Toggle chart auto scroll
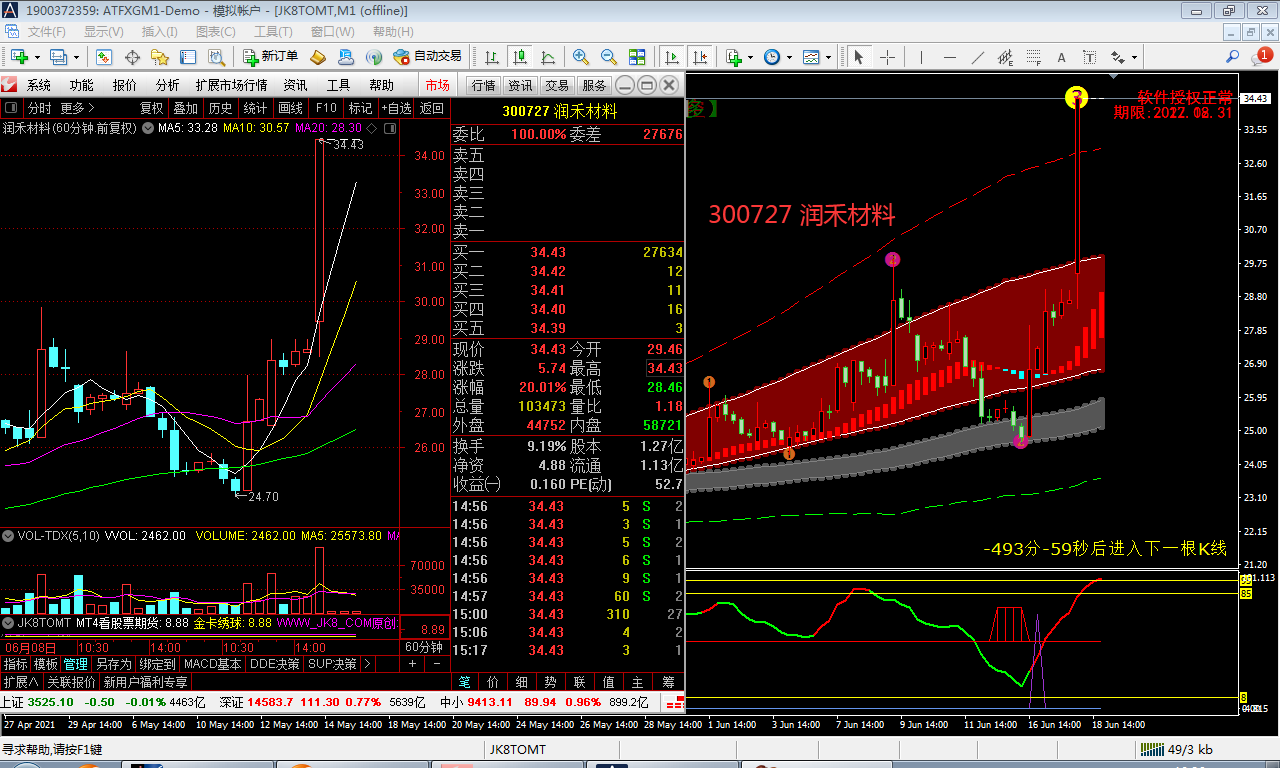Screen dimensions: 1280x768 point(672,57)
